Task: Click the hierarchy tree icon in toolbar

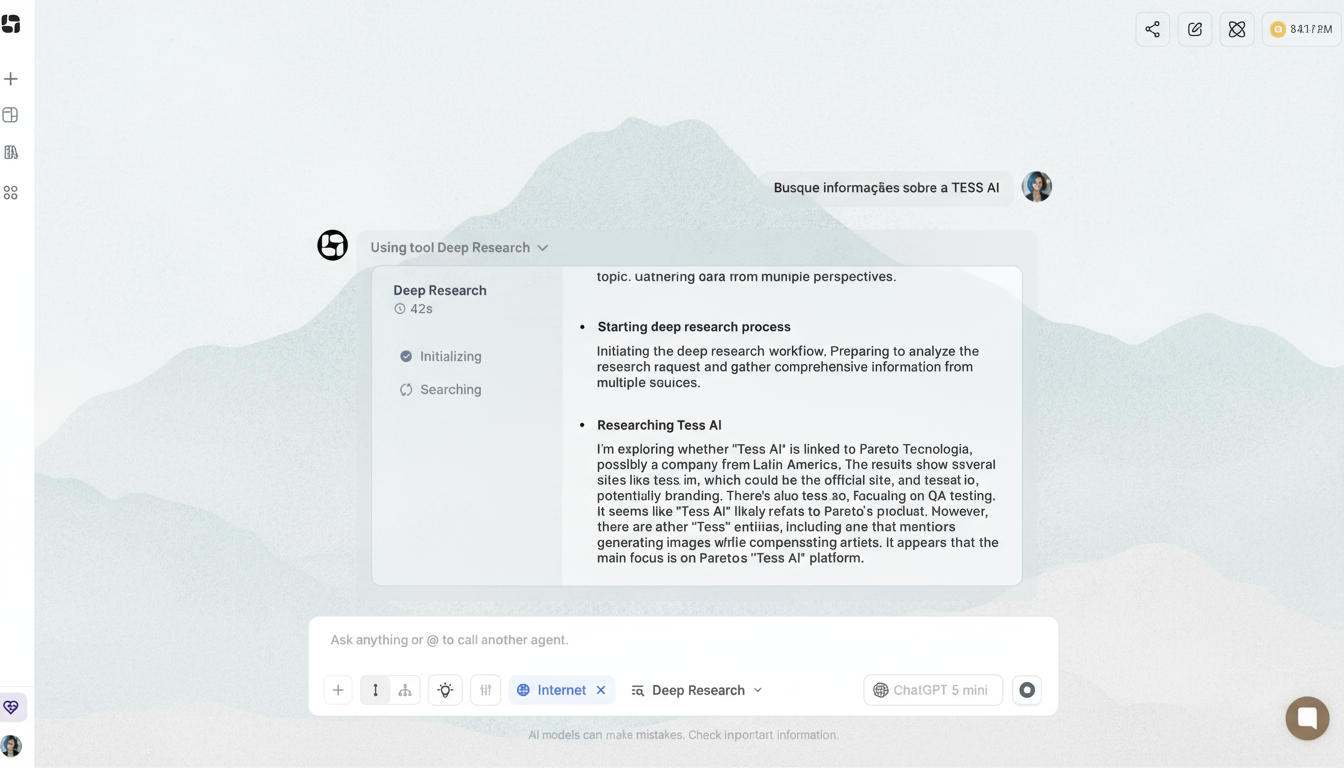Action: pos(405,690)
